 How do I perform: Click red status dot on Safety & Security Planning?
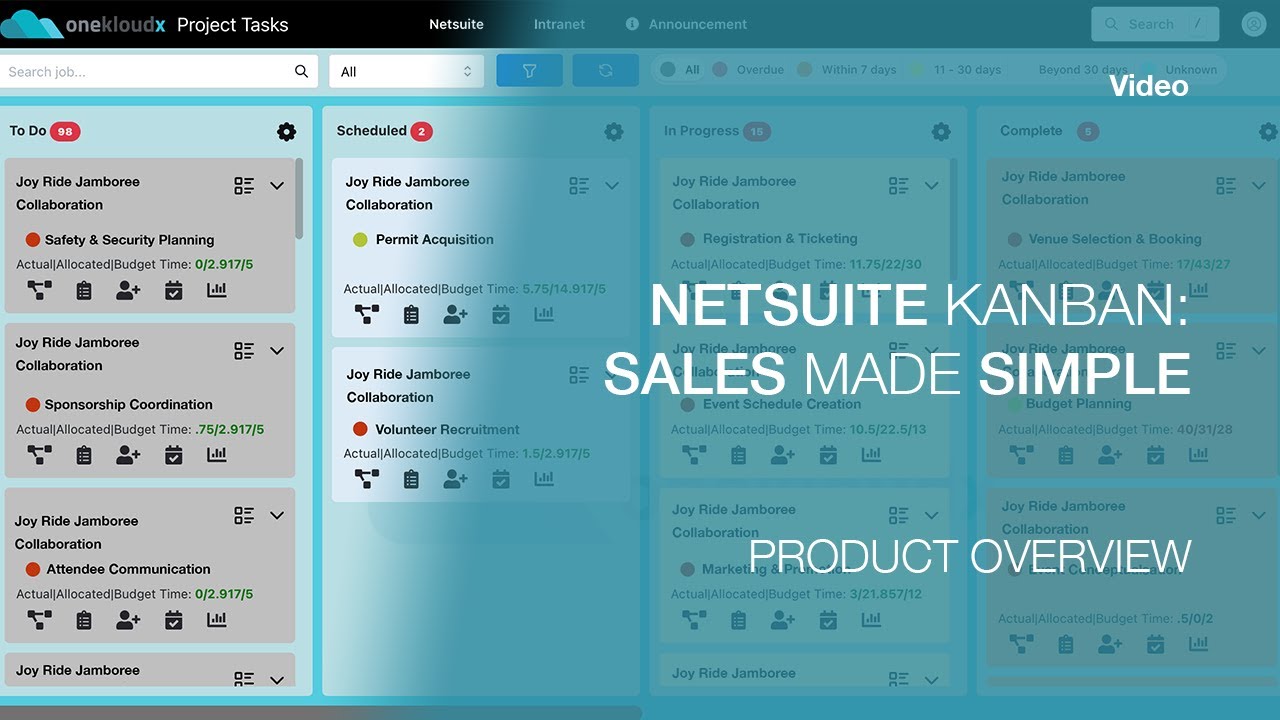(x=32, y=240)
